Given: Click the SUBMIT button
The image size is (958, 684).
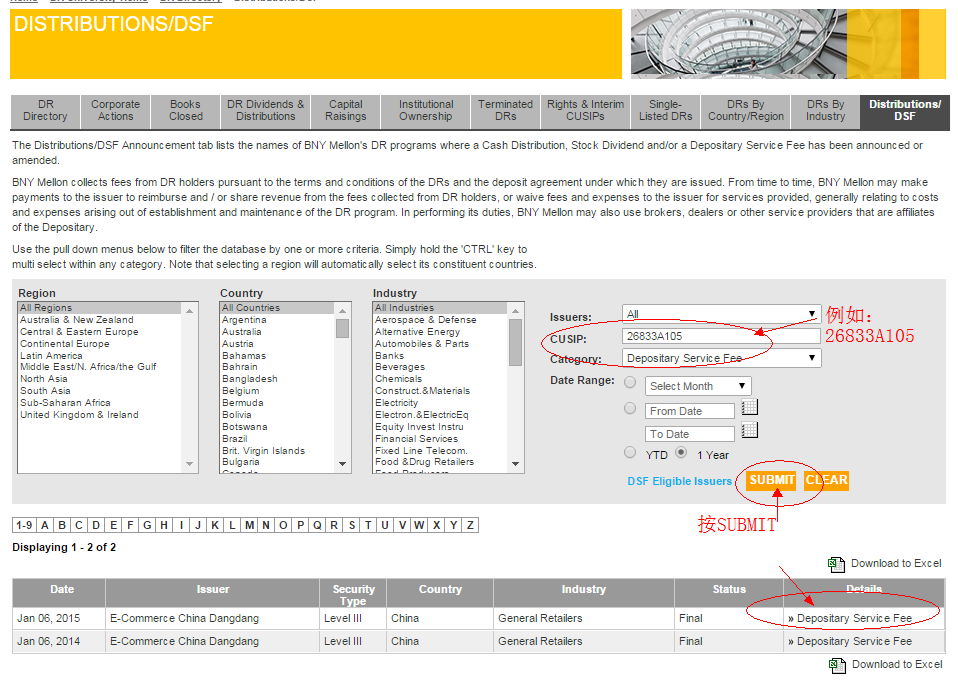Looking at the screenshot, I should [772, 481].
